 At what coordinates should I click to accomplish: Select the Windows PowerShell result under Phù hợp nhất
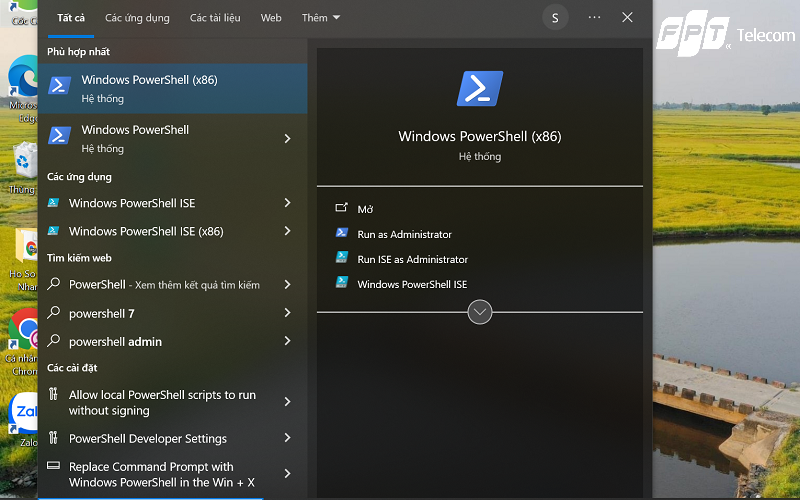coord(172,138)
